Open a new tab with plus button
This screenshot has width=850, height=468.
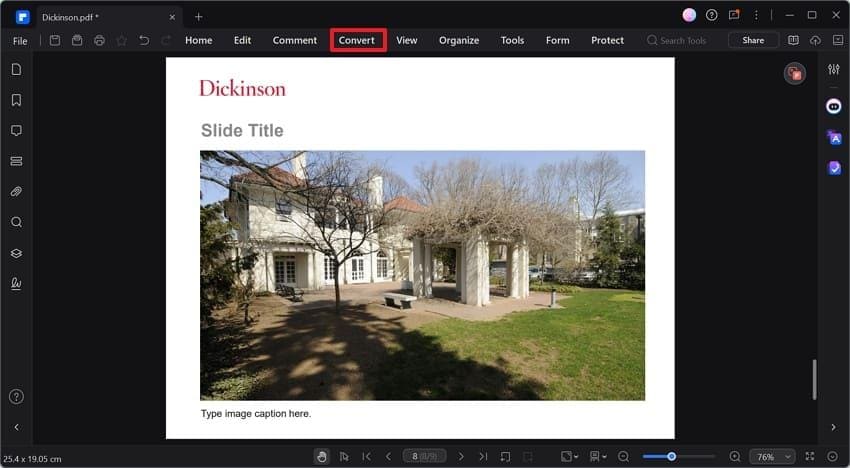198,17
